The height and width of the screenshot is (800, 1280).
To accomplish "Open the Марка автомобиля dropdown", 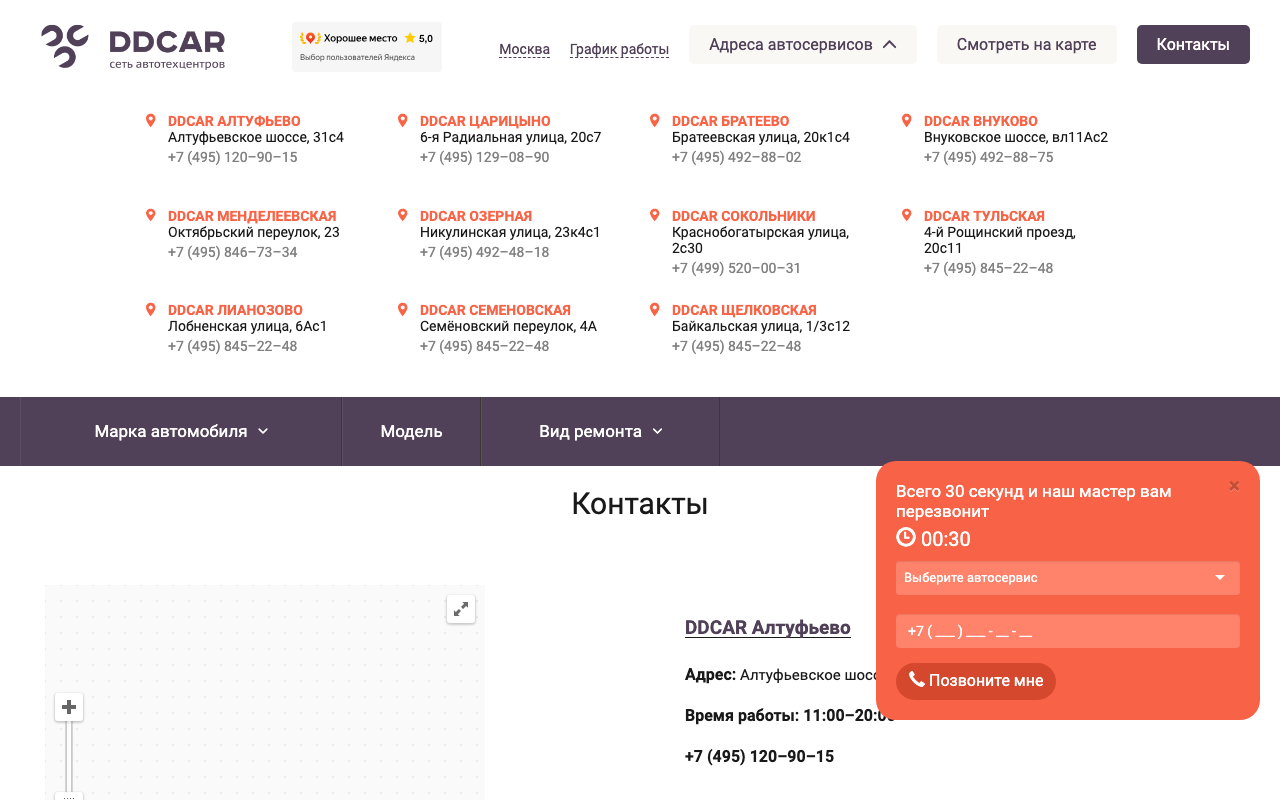I will (x=181, y=431).
